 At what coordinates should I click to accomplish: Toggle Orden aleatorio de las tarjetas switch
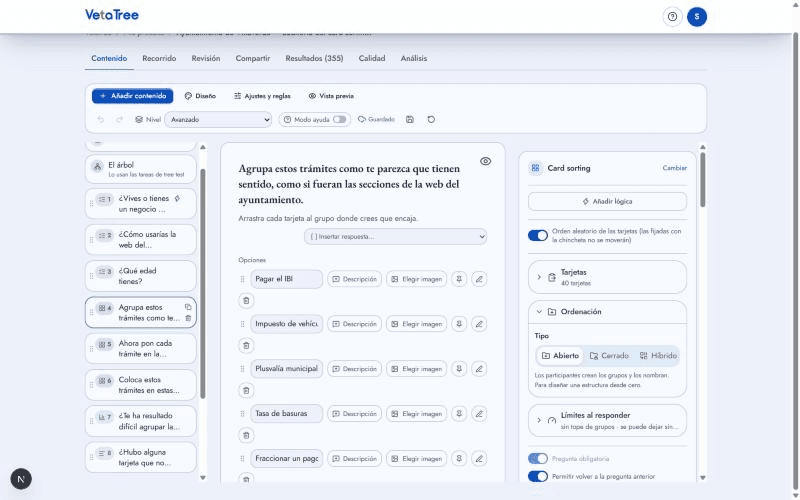(538, 236)
